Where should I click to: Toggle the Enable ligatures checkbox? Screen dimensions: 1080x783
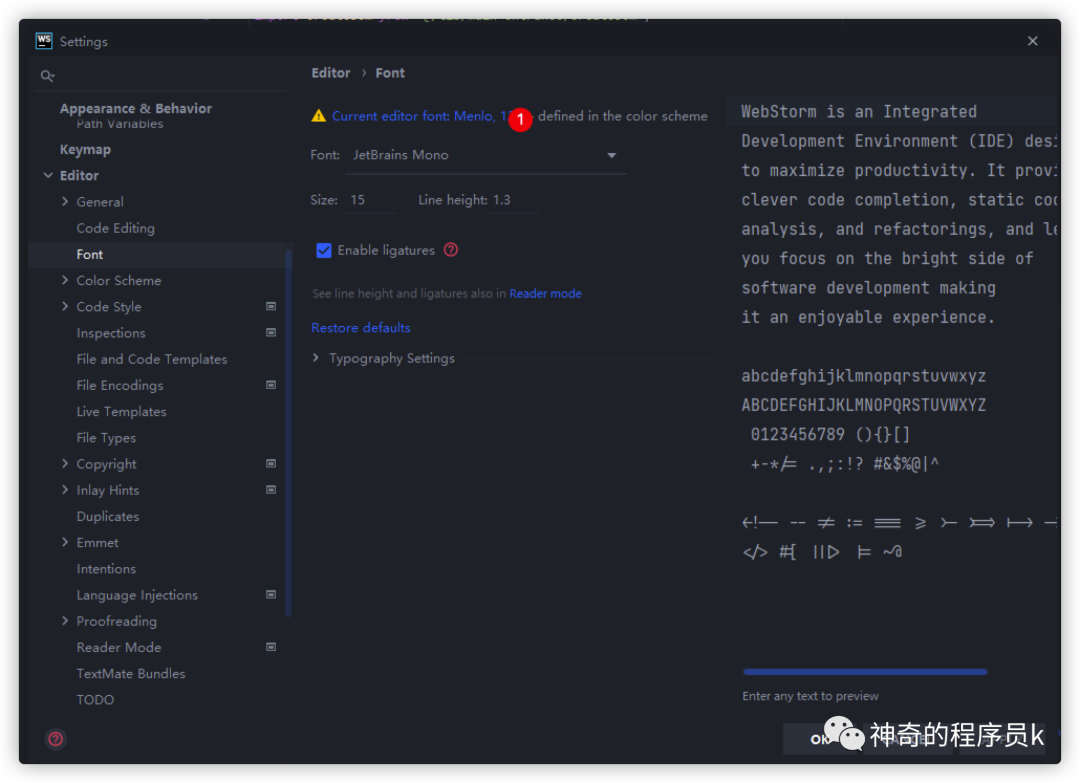click(x=324, y=250)
